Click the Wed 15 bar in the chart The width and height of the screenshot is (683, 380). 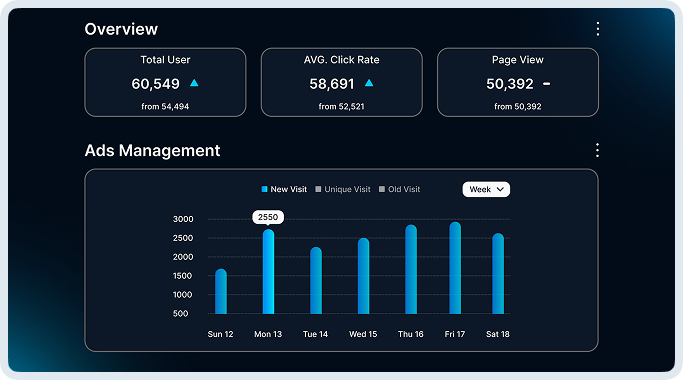[x=363, y=276]
